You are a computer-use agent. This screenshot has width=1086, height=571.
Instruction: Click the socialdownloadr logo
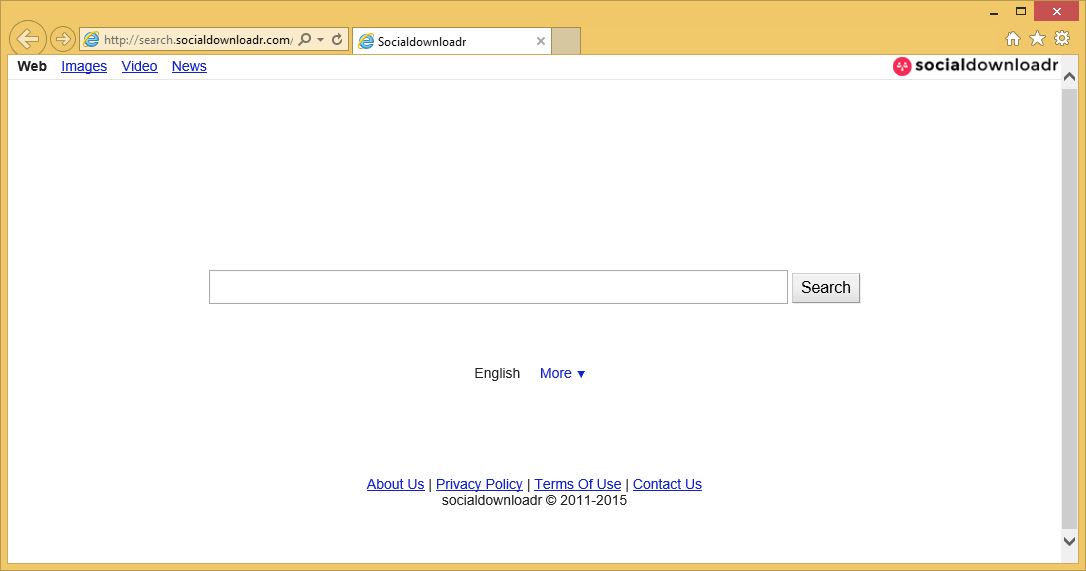[975, 66]
